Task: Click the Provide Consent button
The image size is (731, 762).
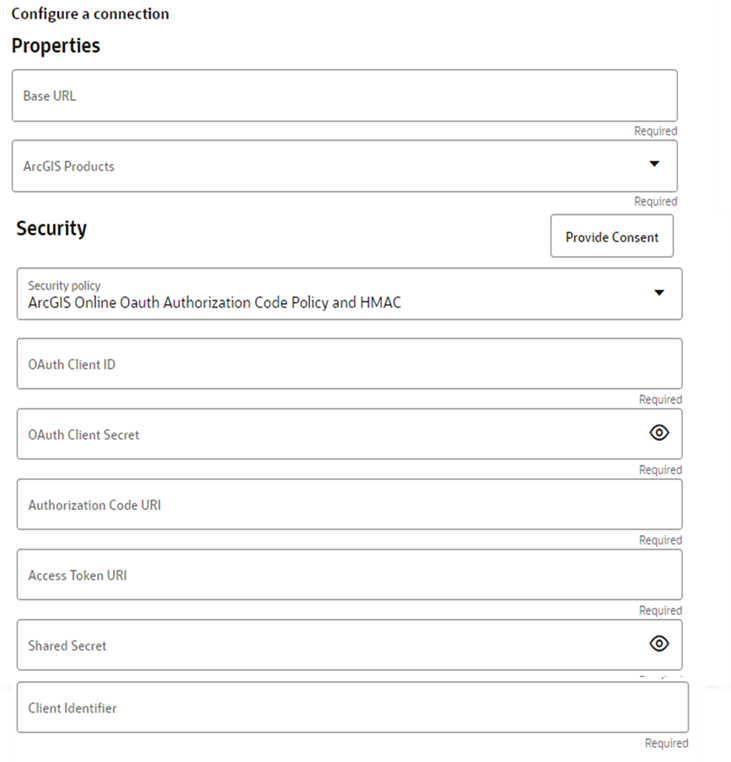Action: pyautogui.click(x=612, y=237)
